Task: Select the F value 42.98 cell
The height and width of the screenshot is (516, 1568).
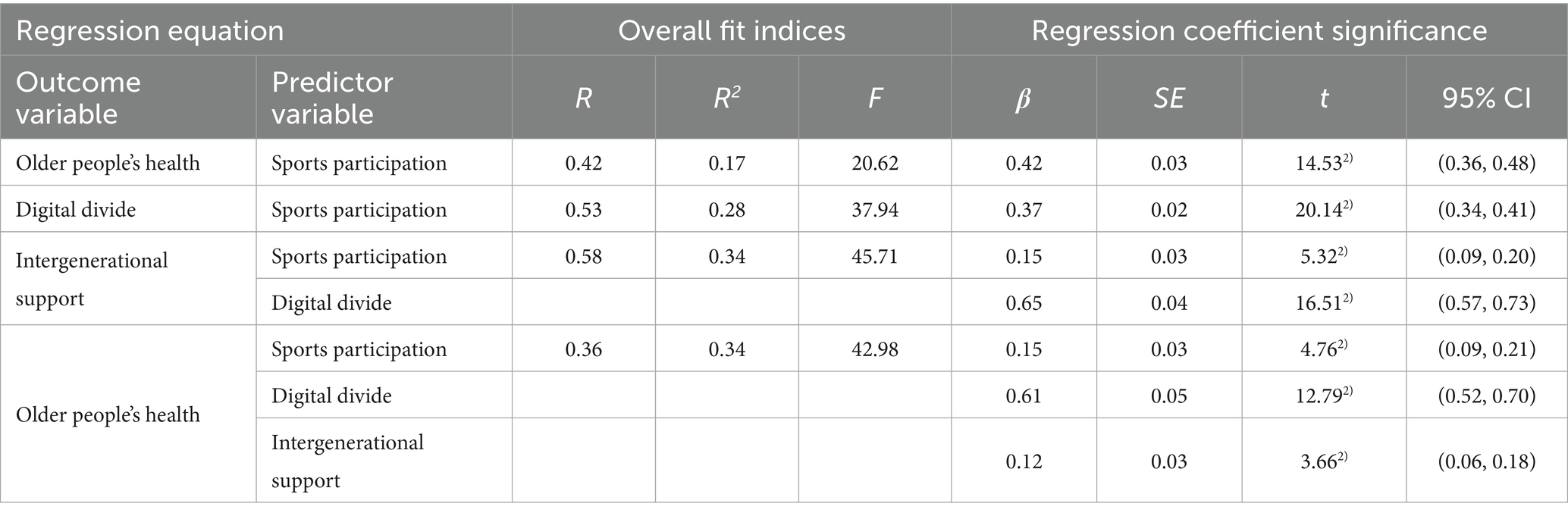Action: [875, 349]
